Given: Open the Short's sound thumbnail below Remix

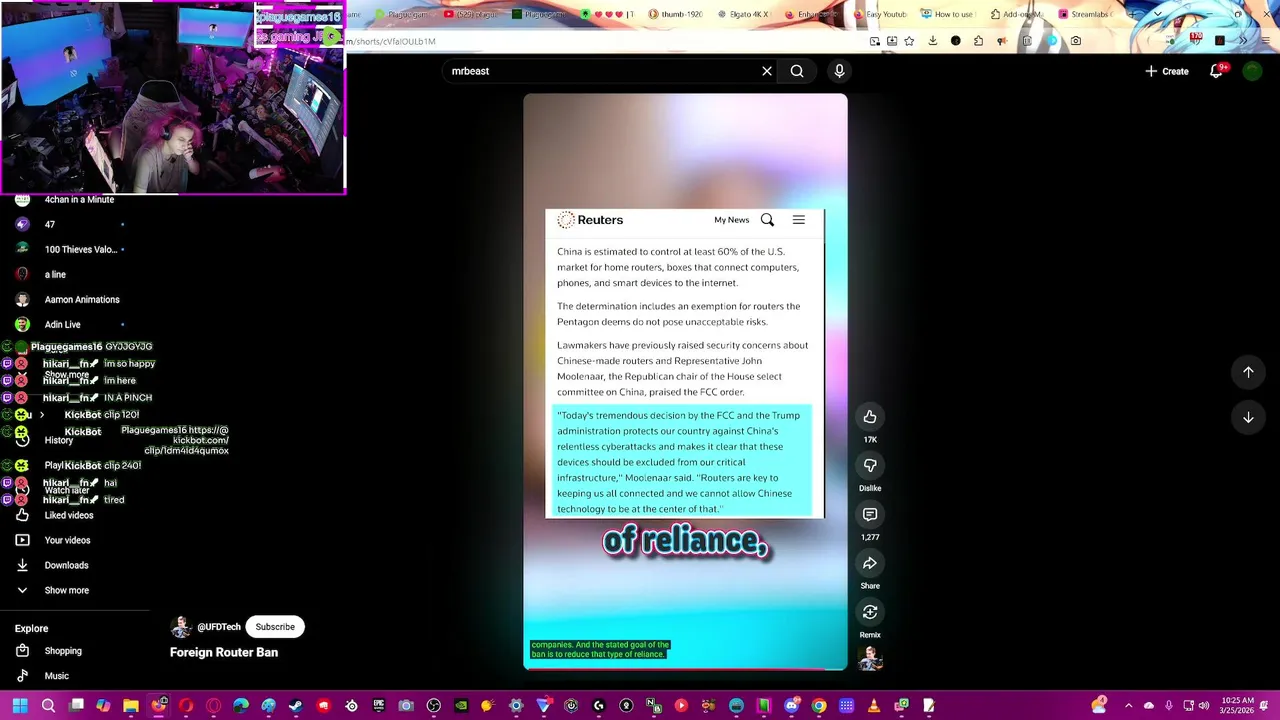Looking at the screenshot, I should click(870, 658).
